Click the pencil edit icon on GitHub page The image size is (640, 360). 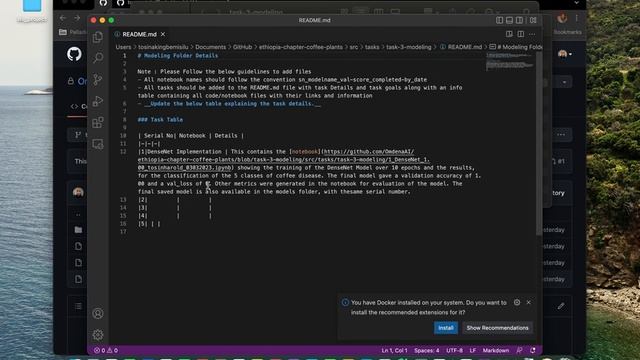pyautogui.click(x=561, y=306)
